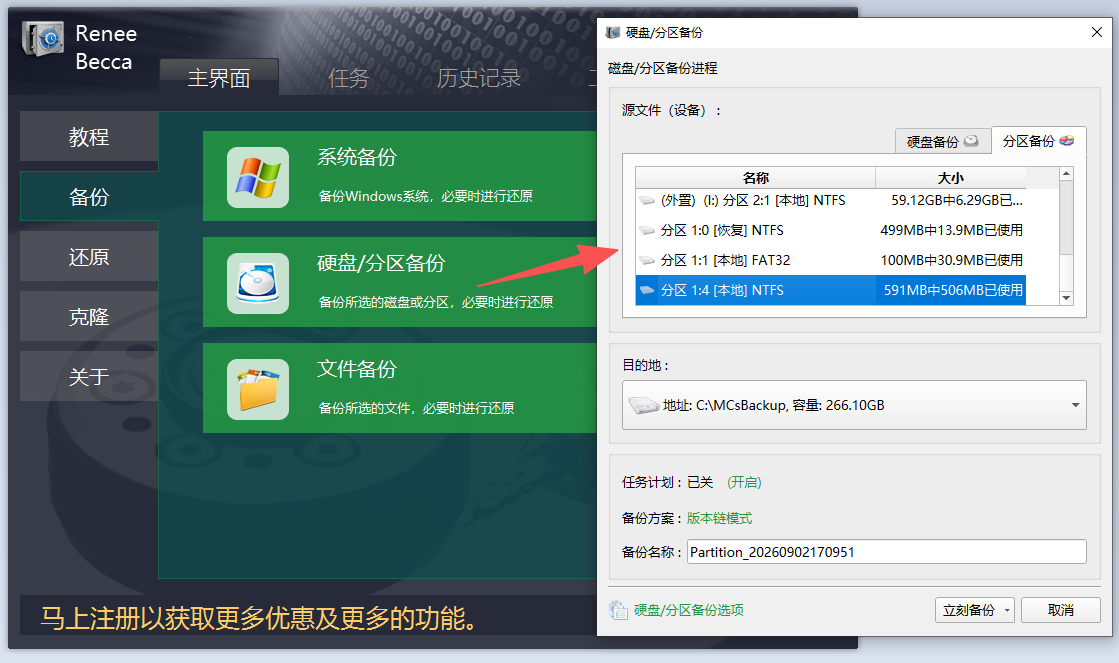
Task: Select 备份 in the sidebar
Action: click(89, 196)
